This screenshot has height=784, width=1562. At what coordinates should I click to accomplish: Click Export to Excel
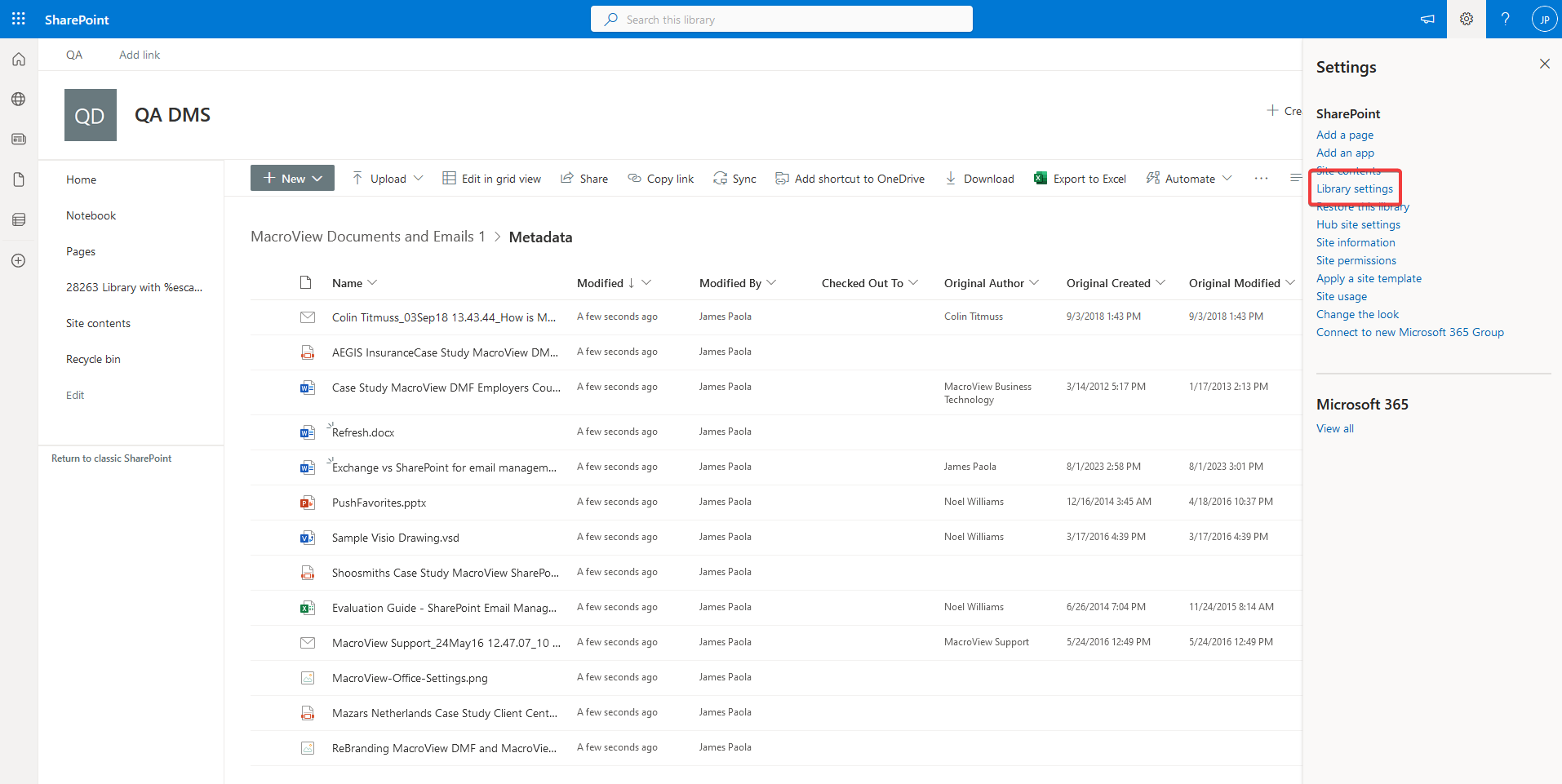[x=1080, y=178]
